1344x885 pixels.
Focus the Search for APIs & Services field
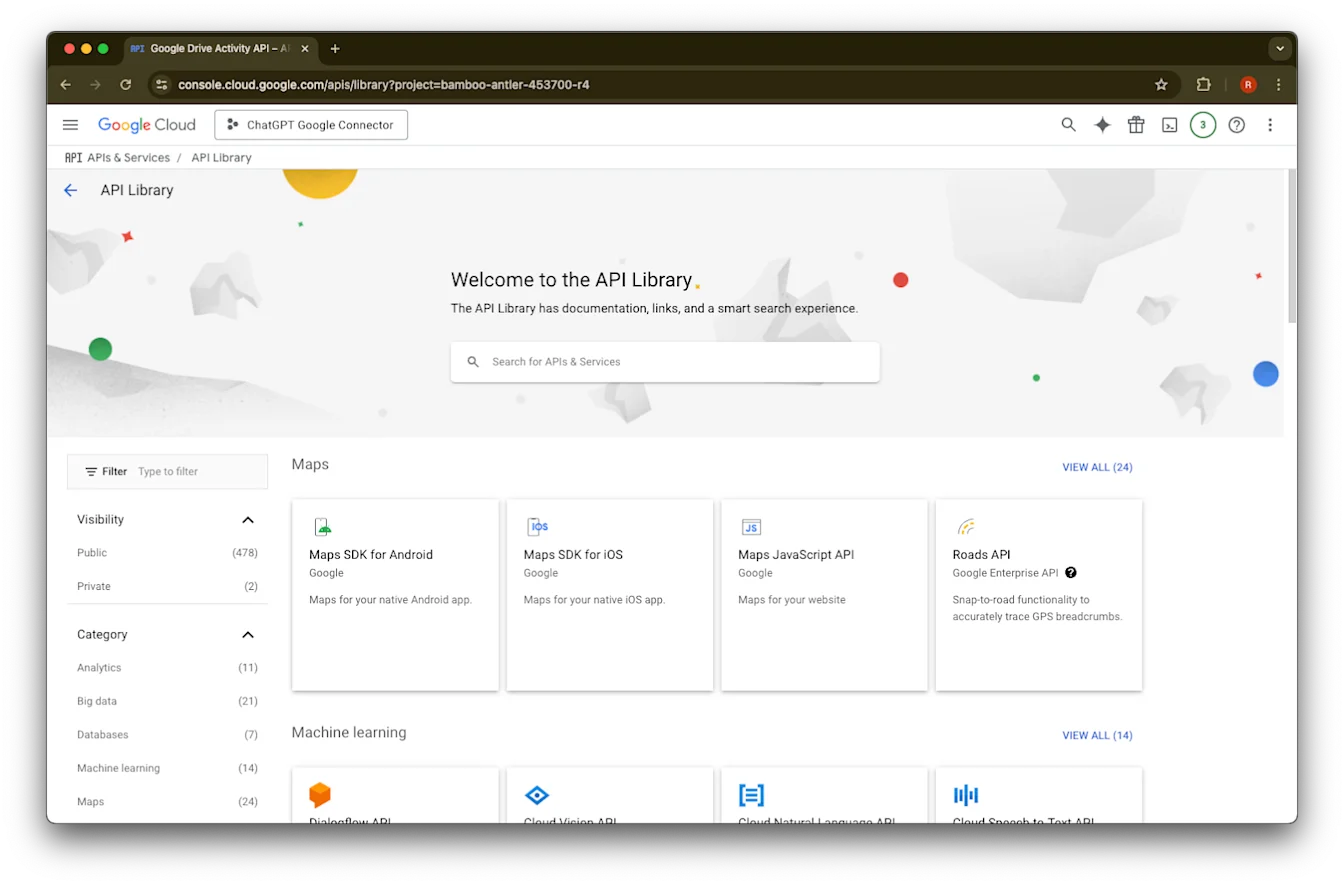pos(665,362)
